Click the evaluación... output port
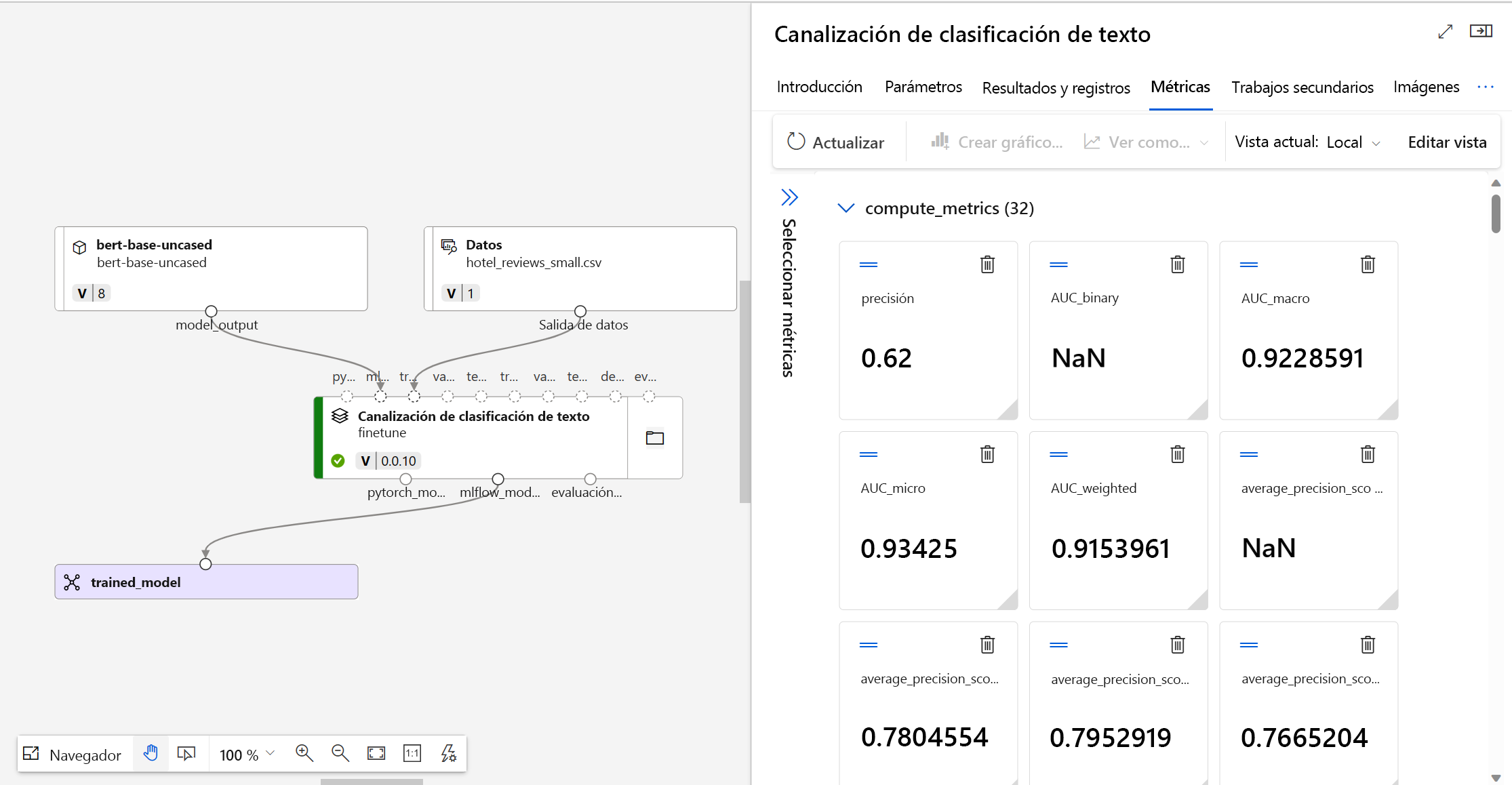1512x785 pixels. point(590,479)
